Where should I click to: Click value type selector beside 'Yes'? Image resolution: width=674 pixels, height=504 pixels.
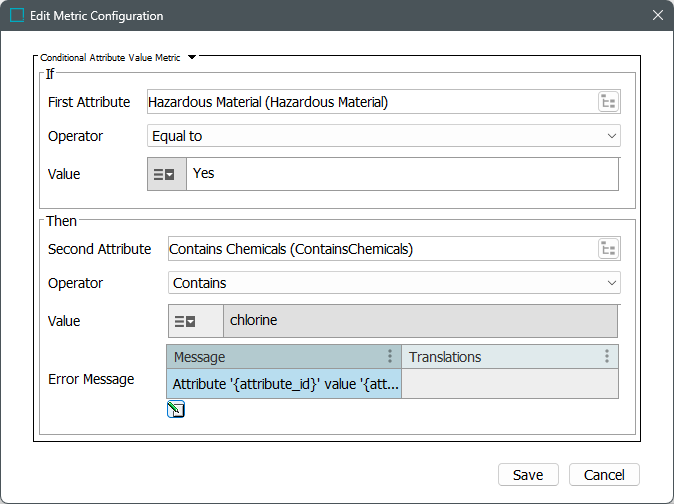click(x=165, y=174)
